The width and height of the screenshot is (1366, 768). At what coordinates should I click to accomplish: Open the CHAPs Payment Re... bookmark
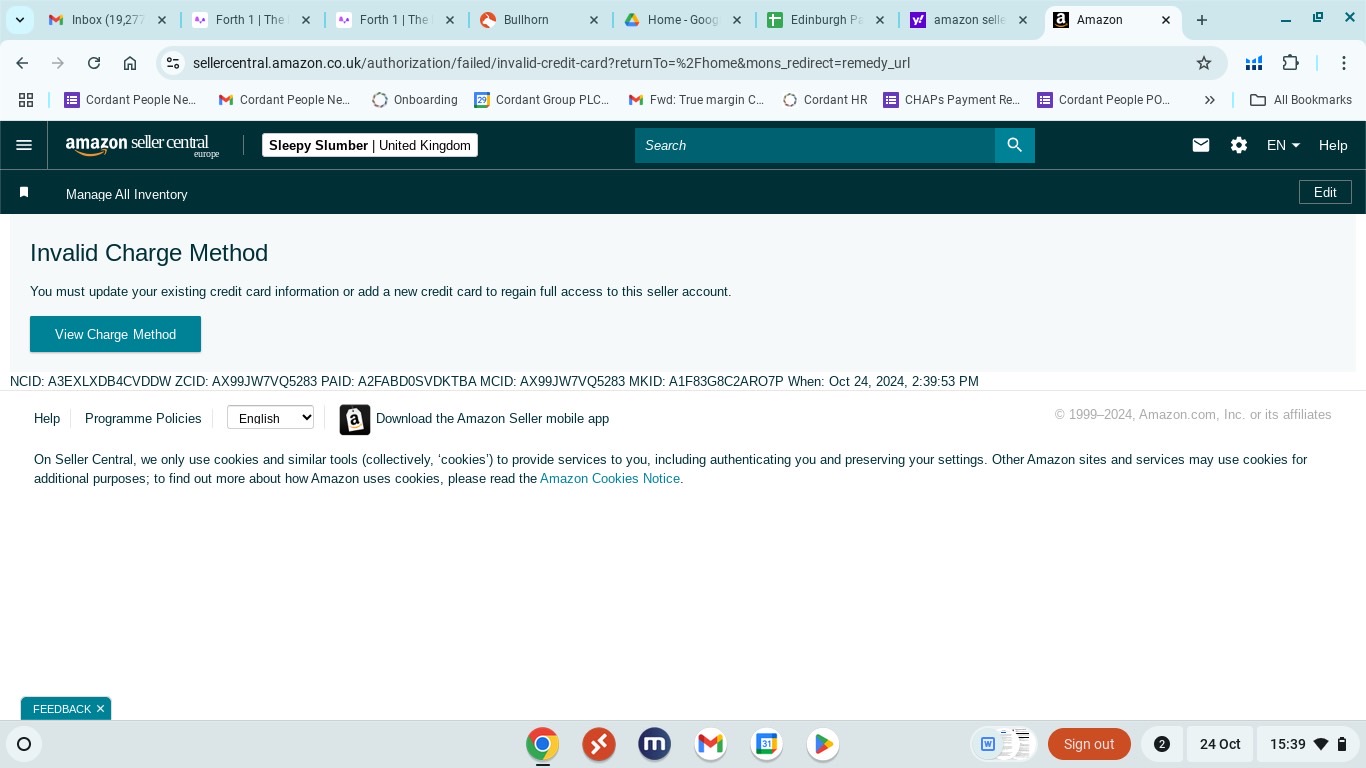(x=952, y=100)
